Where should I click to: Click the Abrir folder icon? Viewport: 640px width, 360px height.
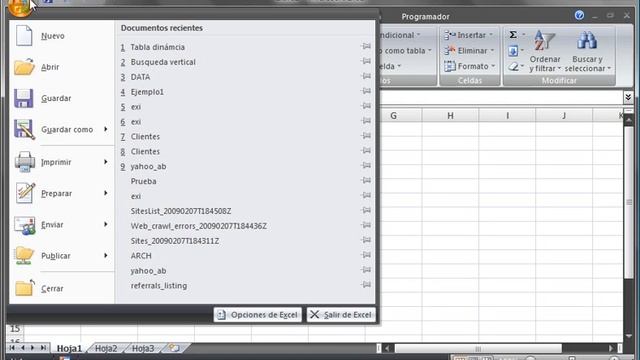[24, 67]
